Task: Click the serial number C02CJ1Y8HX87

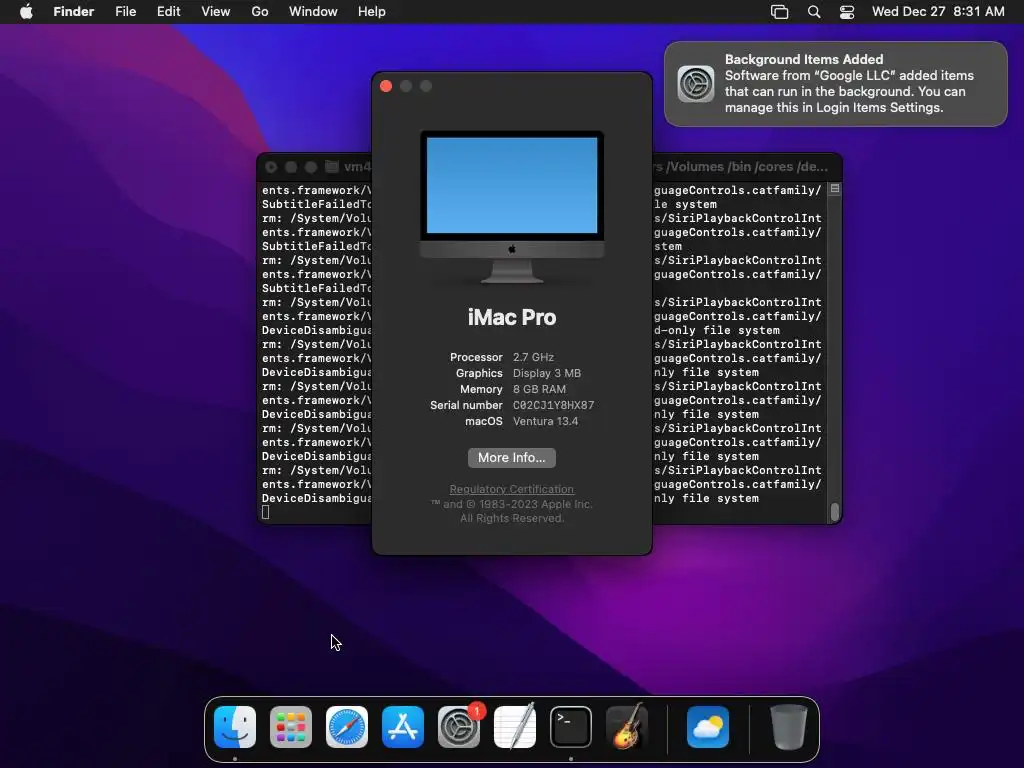Action: [x=554, y=405]
